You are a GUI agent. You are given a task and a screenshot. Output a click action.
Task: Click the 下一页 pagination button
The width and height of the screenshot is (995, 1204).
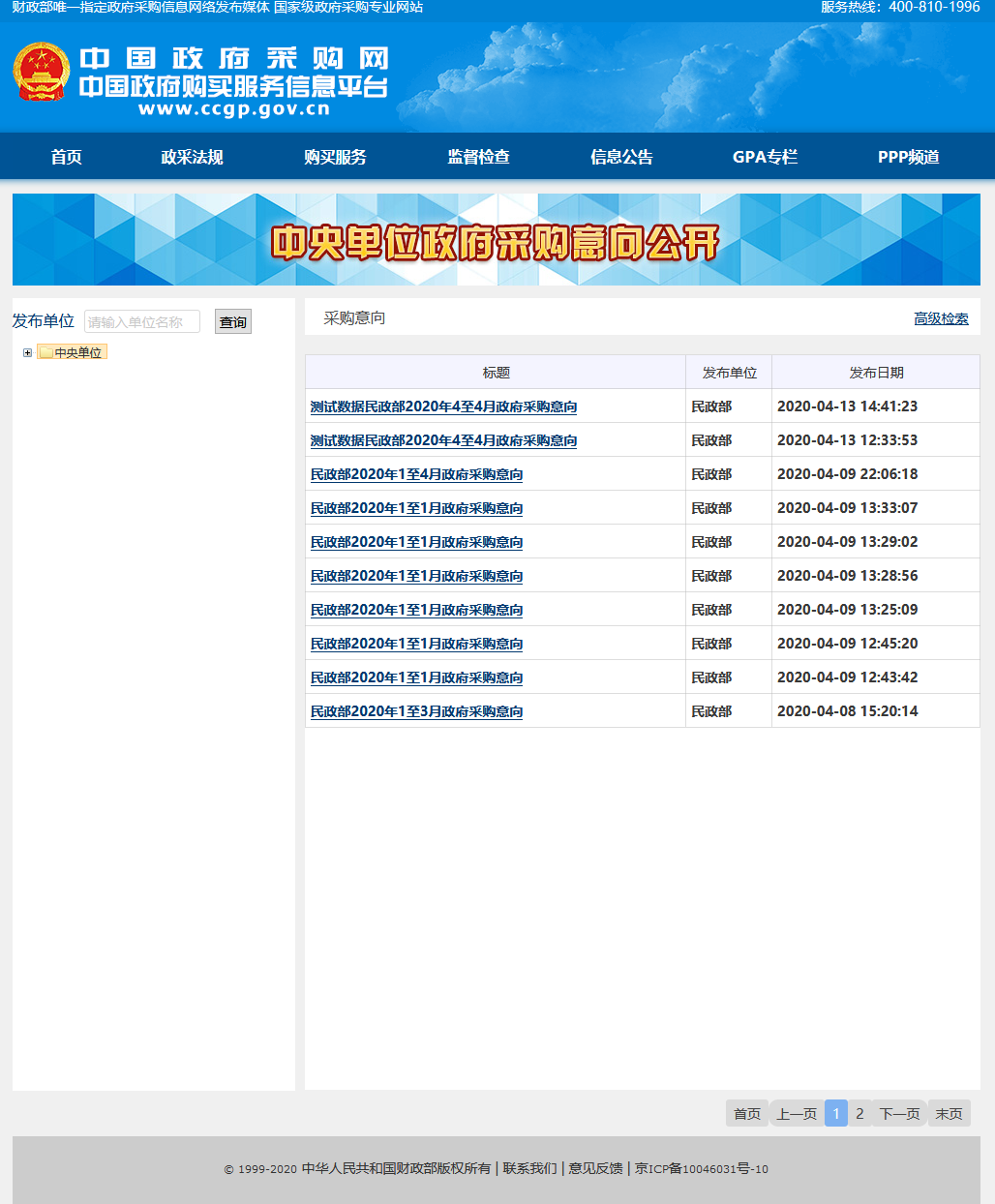click(x=898, y=1113)
